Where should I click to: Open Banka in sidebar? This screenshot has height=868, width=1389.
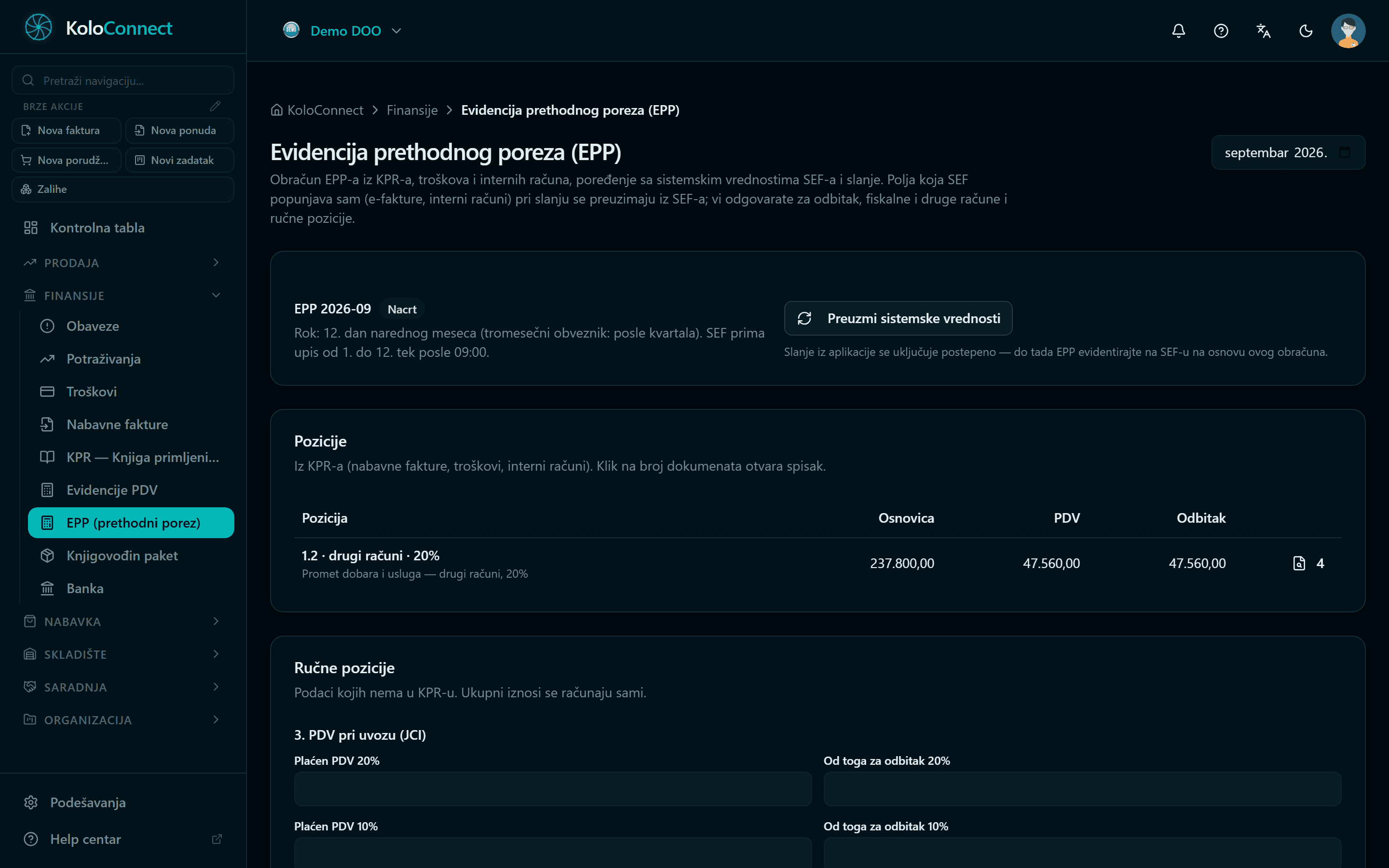131,588
